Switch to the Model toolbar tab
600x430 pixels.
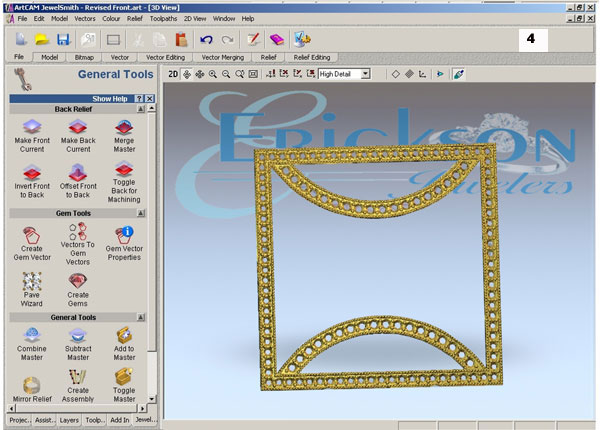(49, 57)
